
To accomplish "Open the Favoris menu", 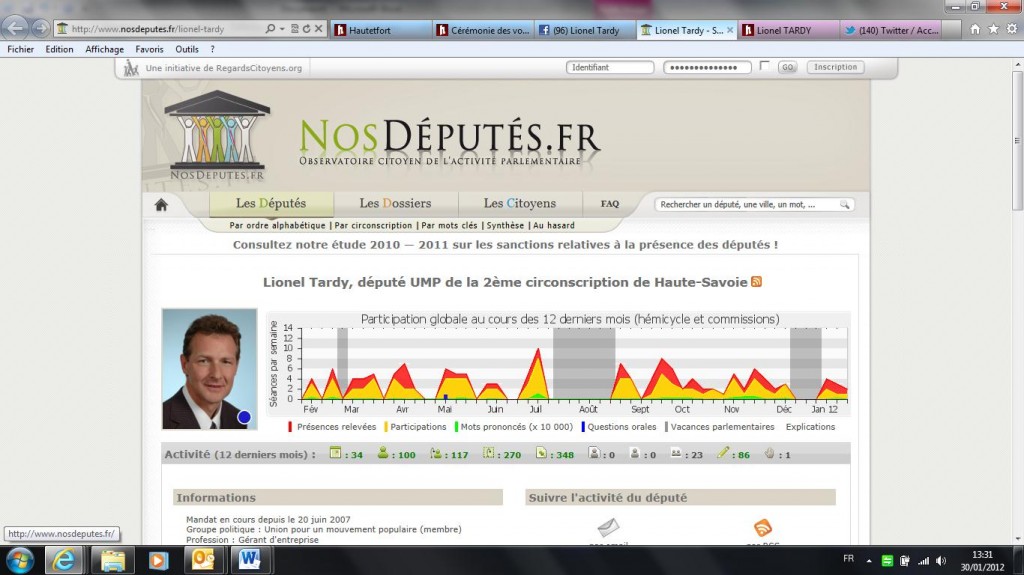I will point(149,49).
